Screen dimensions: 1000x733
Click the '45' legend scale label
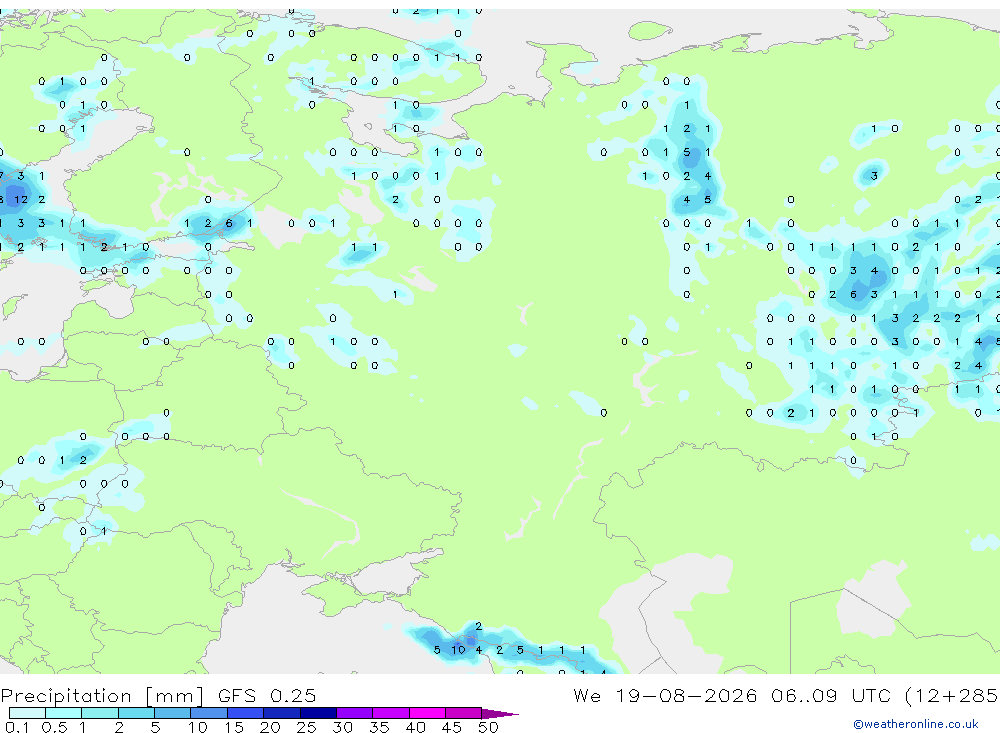click(x=452, y=727)
